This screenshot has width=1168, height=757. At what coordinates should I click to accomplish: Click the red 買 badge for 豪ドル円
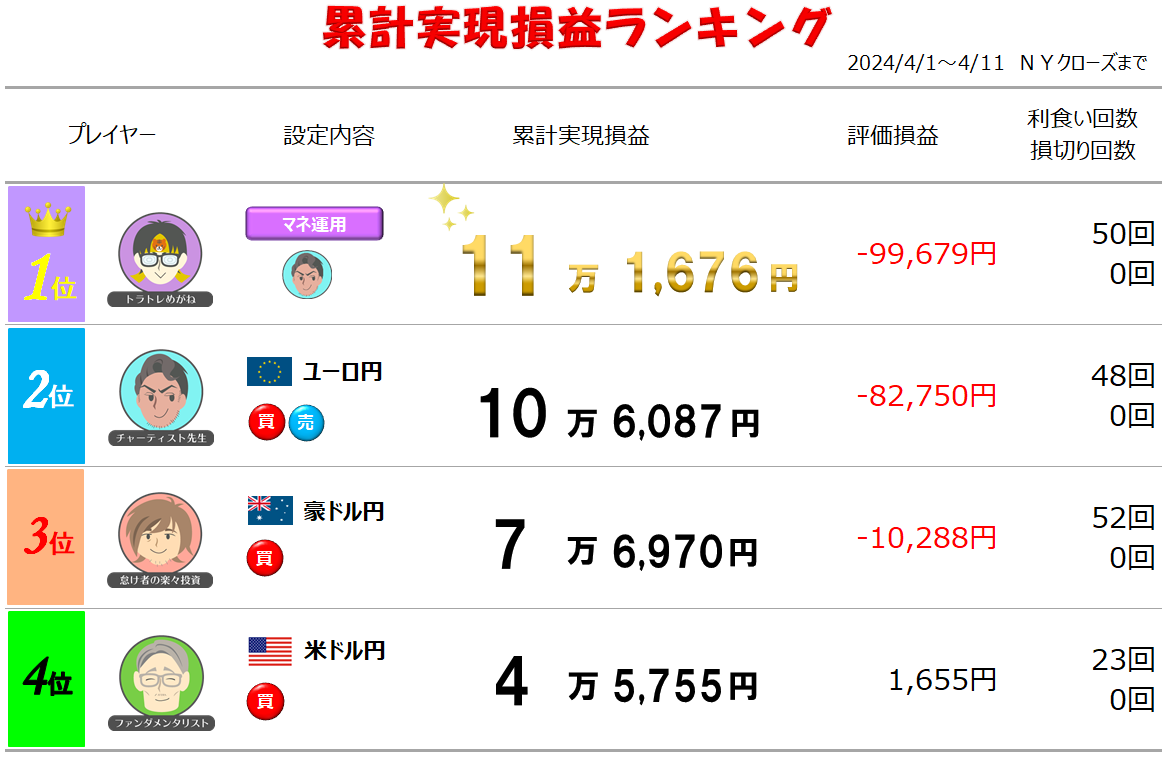click(265, 558)
